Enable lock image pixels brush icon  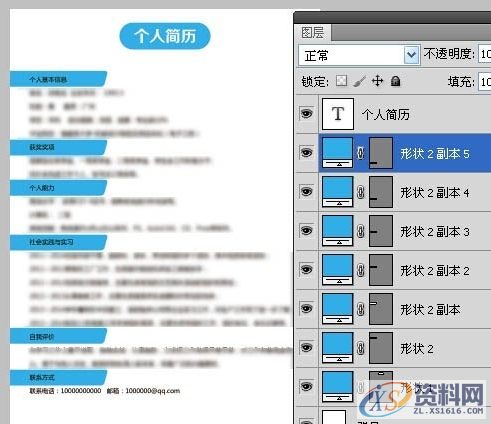pos(359,81)
